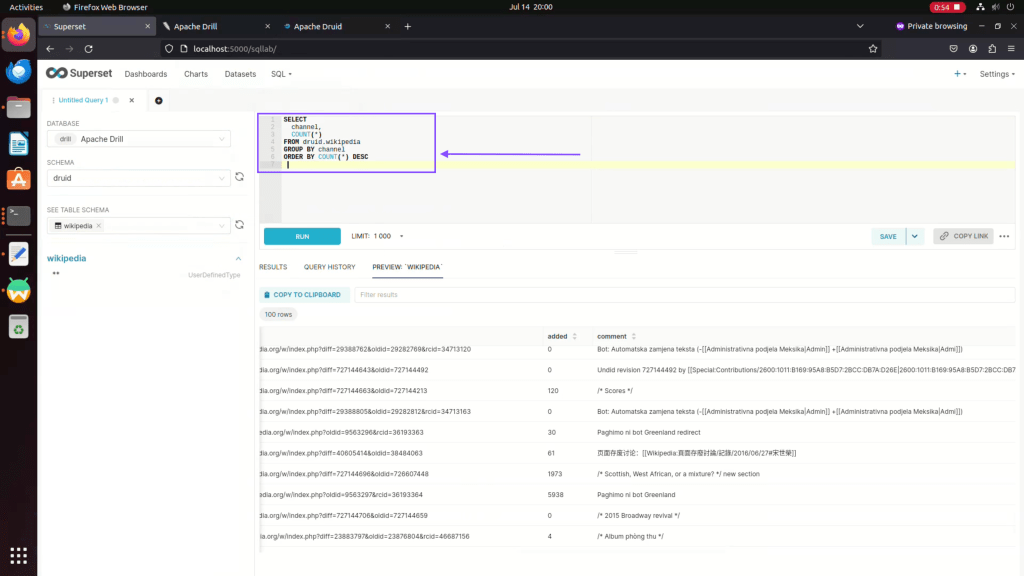Refresh the schema list

(240, 178)
